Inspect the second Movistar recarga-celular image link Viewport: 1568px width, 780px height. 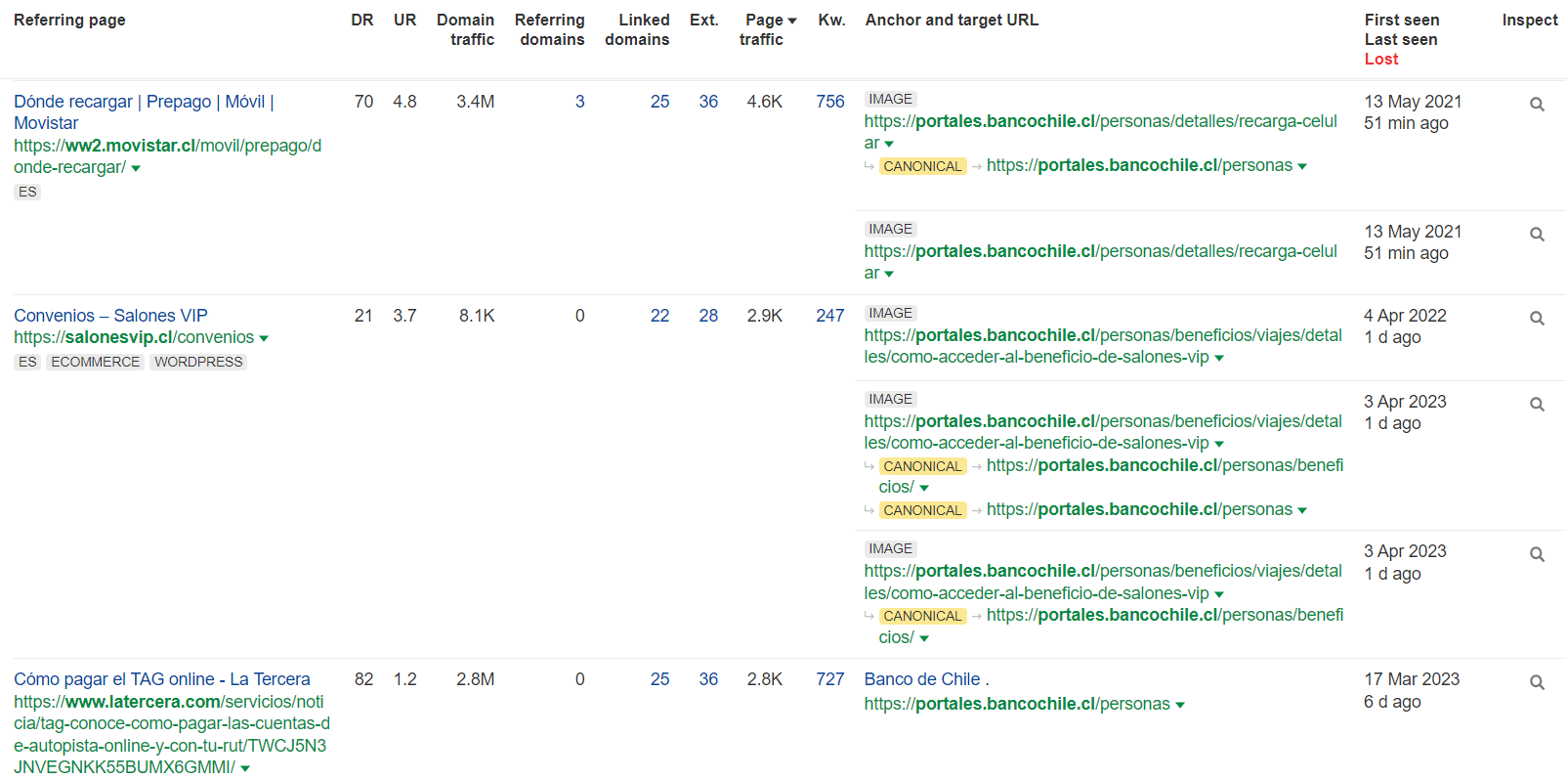point(1537,235)
